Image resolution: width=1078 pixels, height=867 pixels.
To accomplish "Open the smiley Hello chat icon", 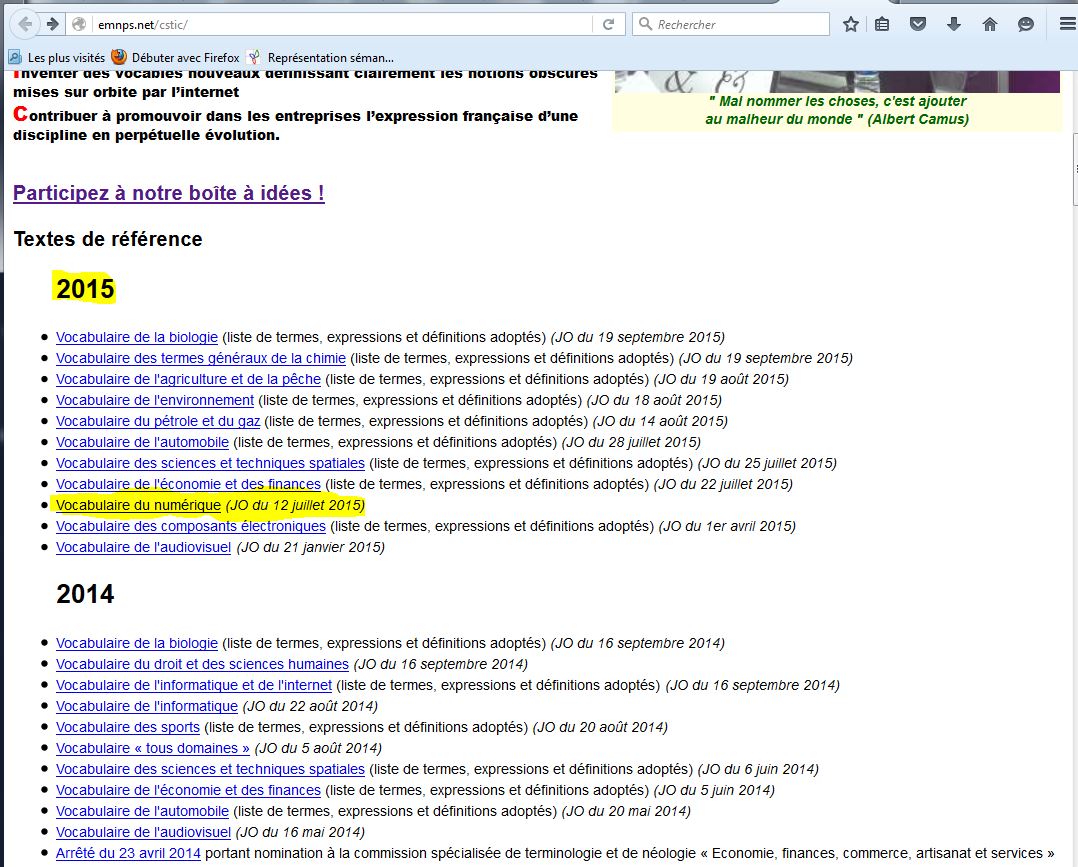I will pos(1026,24).
